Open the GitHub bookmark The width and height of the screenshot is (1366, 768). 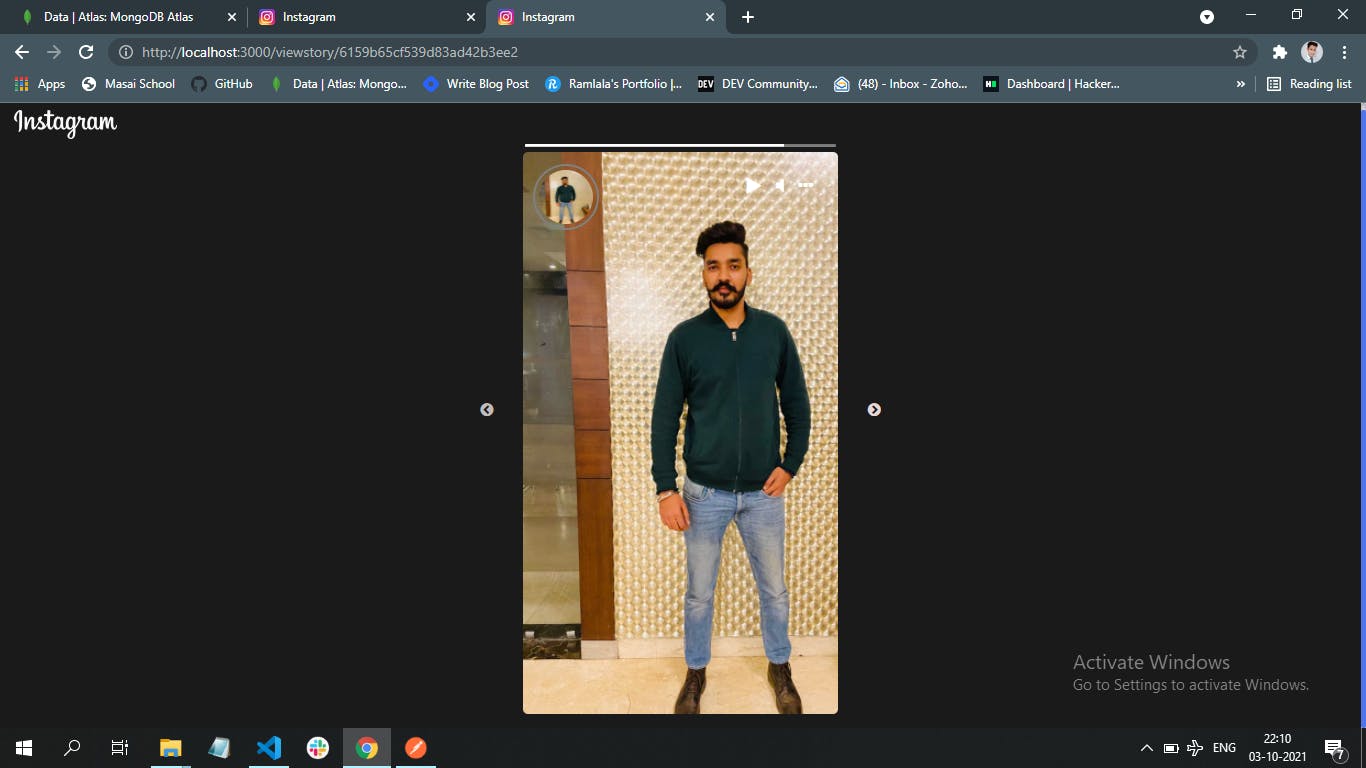pos(222,84)
